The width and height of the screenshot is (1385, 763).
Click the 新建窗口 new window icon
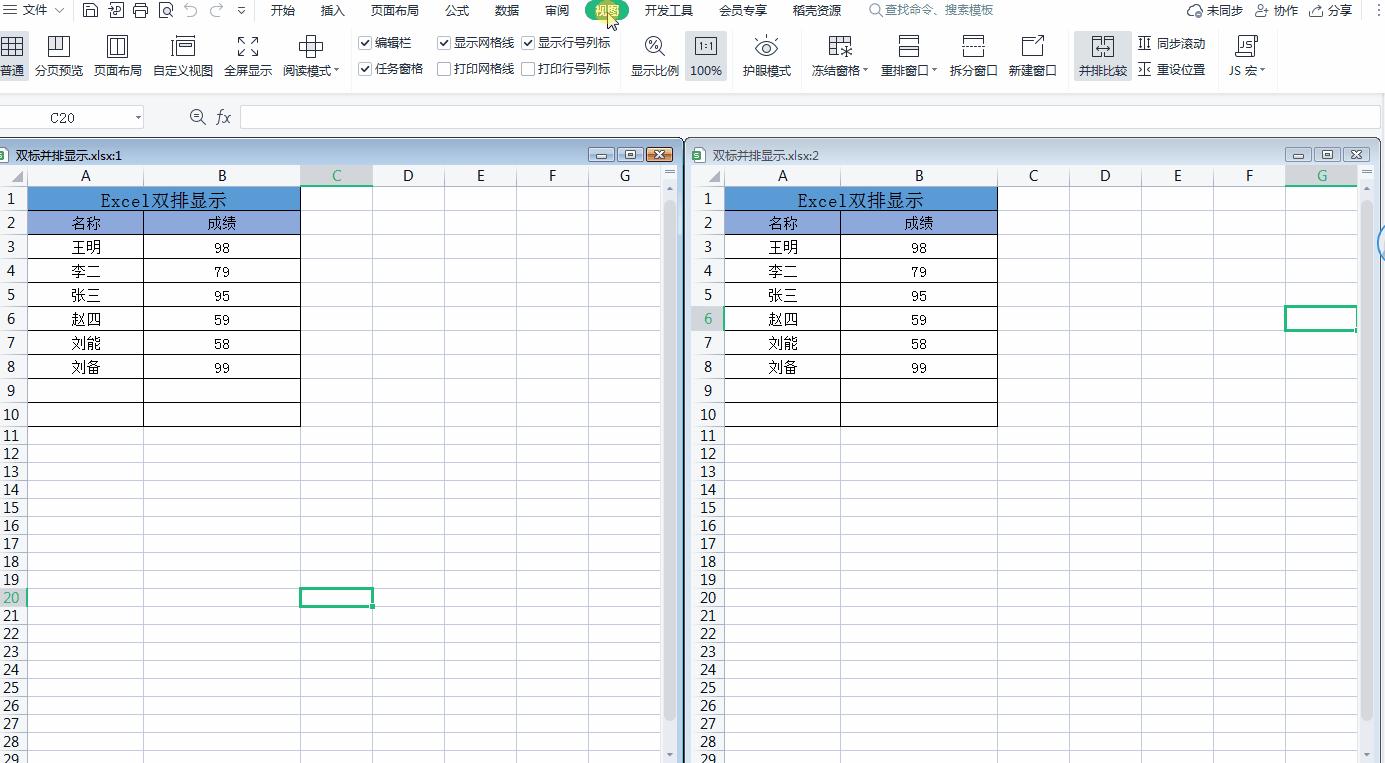pyautogui.click(x=1033, y=56)
